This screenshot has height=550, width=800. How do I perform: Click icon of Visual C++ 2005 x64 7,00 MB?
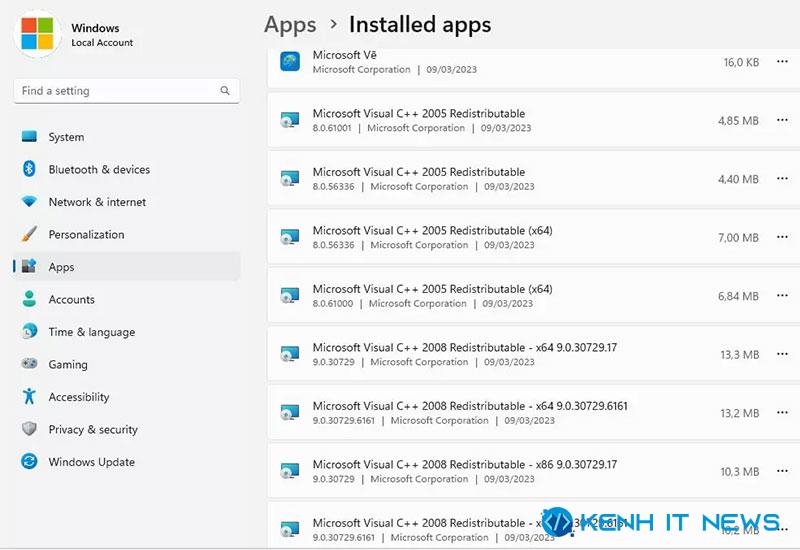[290, 237]
